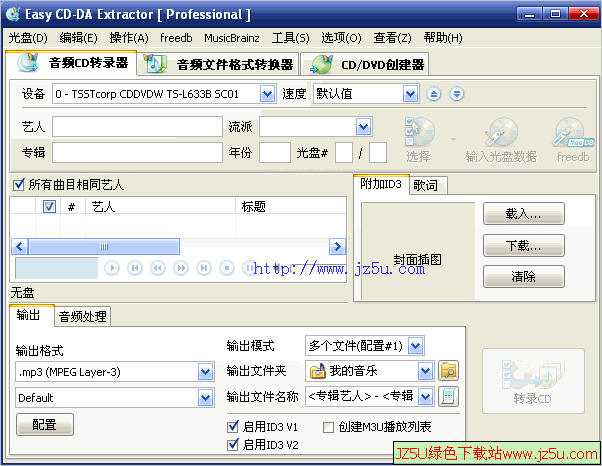
Task: Open the 帮助(H) menu
Action: (x=443, y=38)
